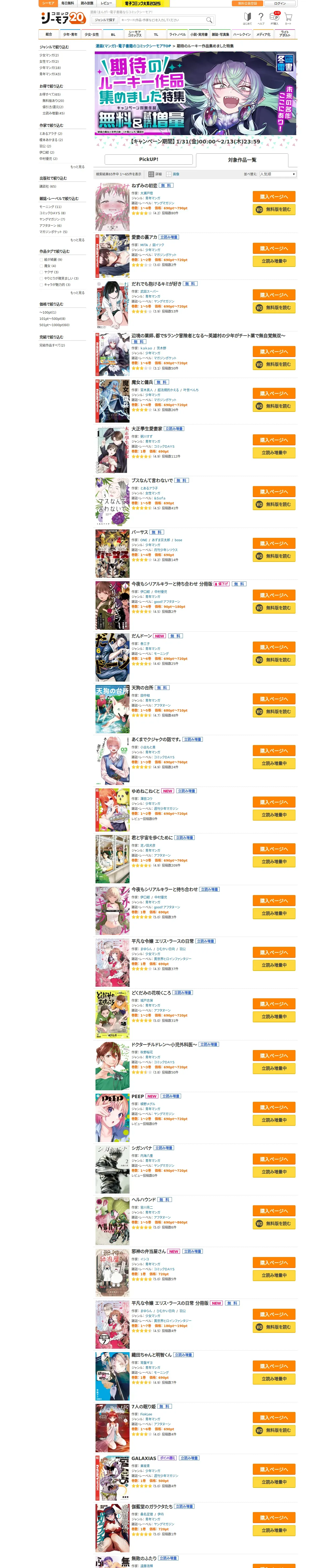Check the 絵が綺麗 tag checkbox
Screen dimensions: 336x1568
tap(41, 260)
